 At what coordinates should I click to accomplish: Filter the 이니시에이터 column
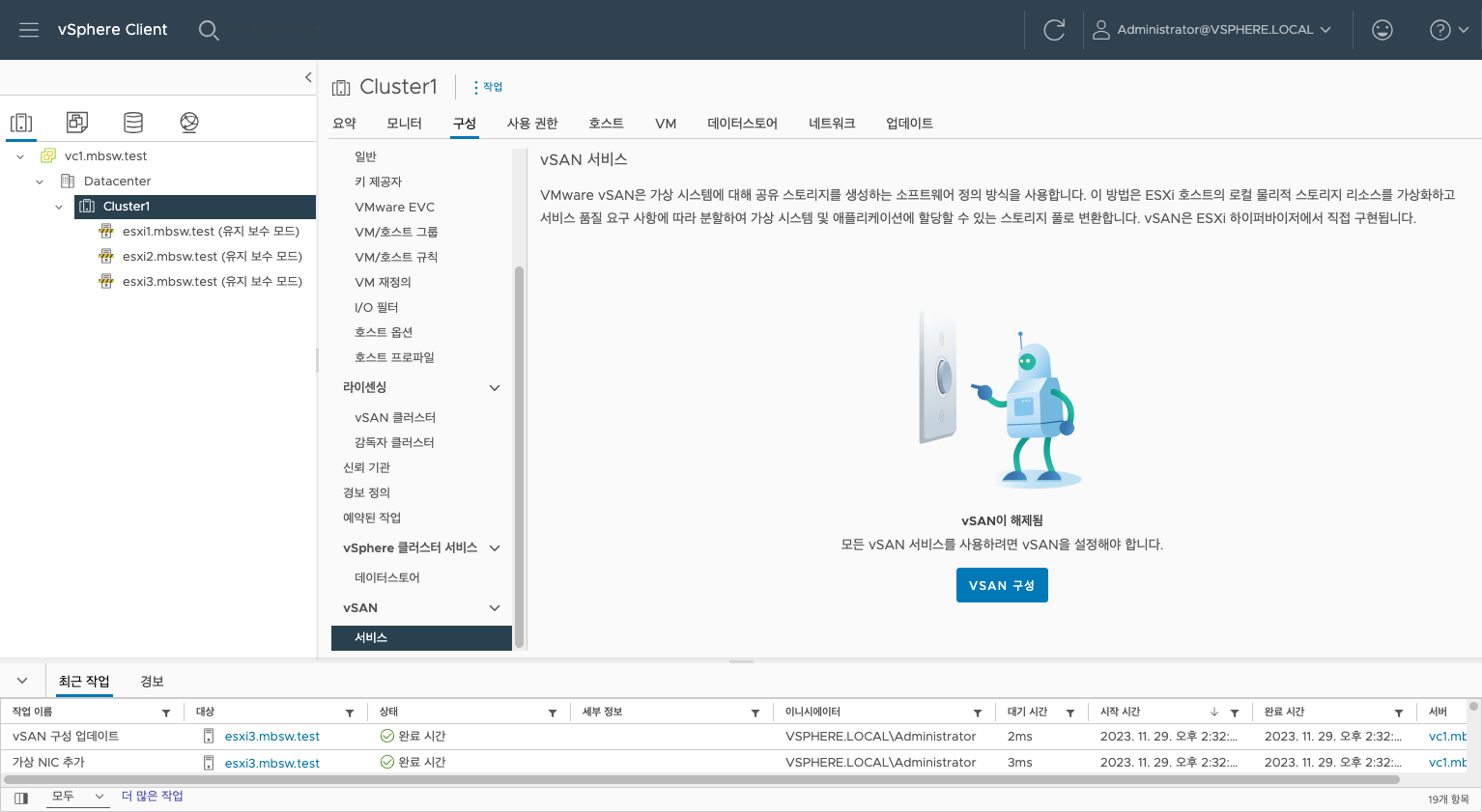pyautogui.click(x=978, y=713)
